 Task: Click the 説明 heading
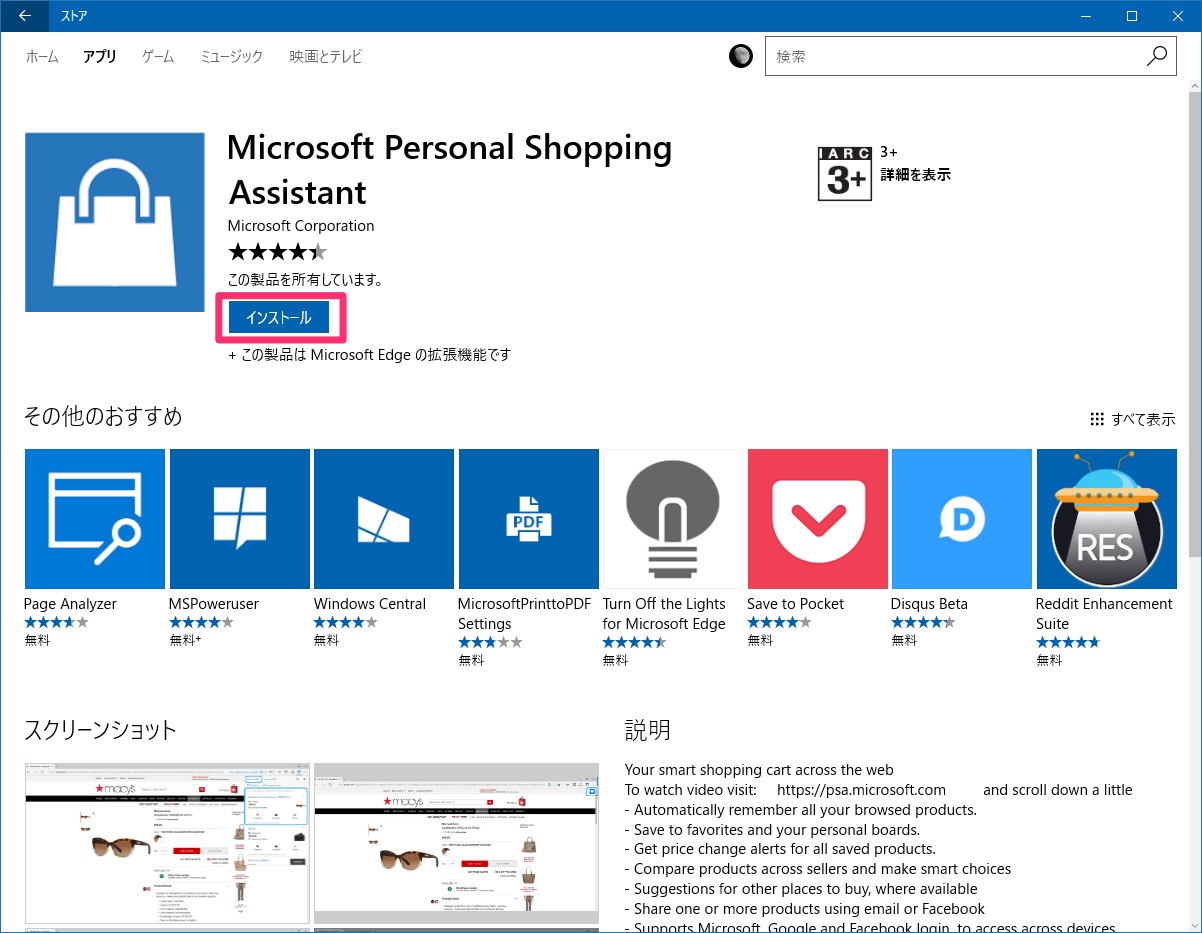click(x=648, y=730)
